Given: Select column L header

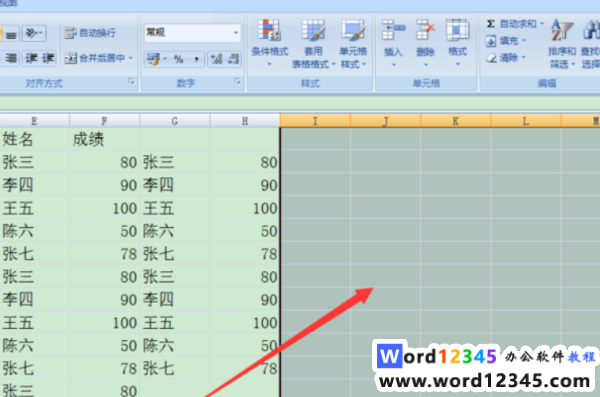Looking at the screenshot, I should tap(526, 121).
